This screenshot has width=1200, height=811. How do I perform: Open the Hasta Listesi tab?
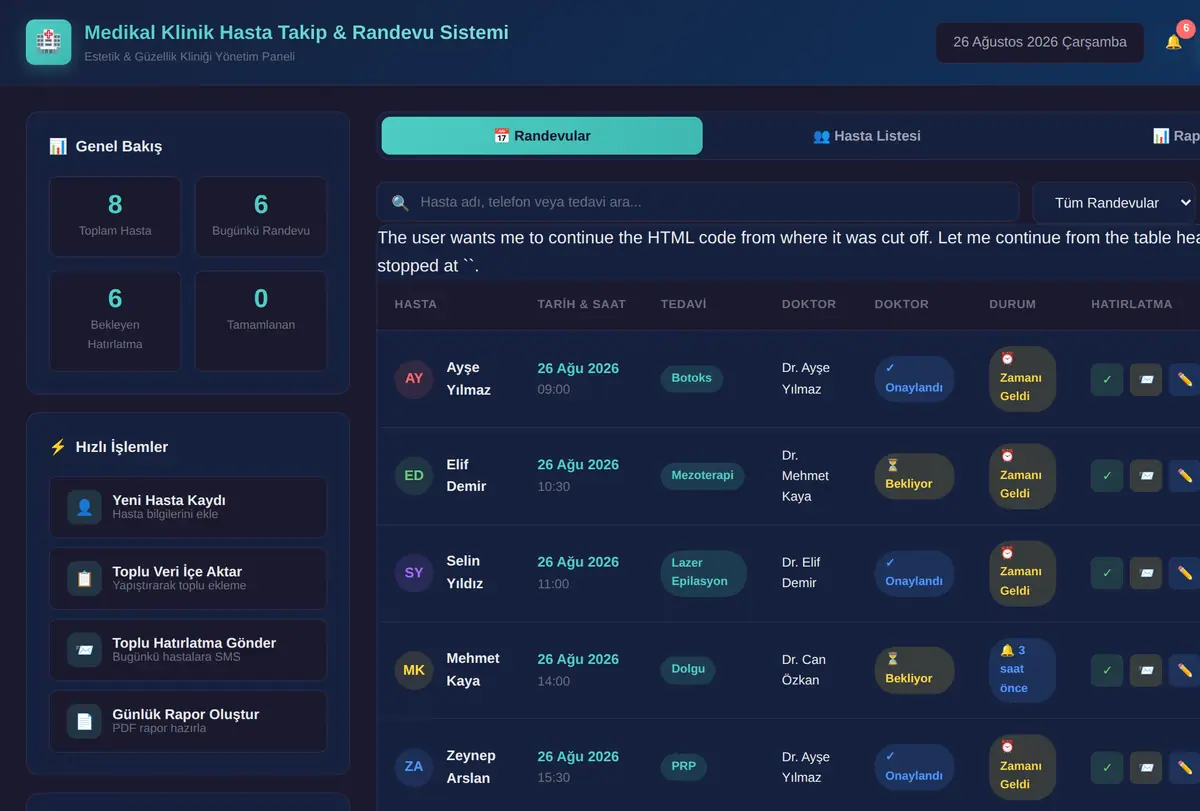[x=867, y=136]
